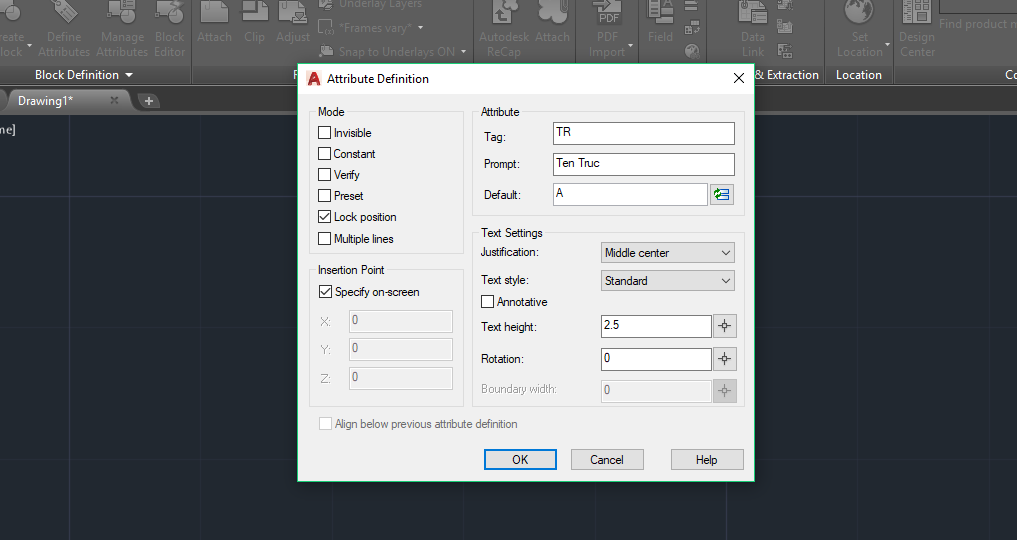Open Design Center from ribbon
This screenshot has width=1017, height=540.
point(917,30)
